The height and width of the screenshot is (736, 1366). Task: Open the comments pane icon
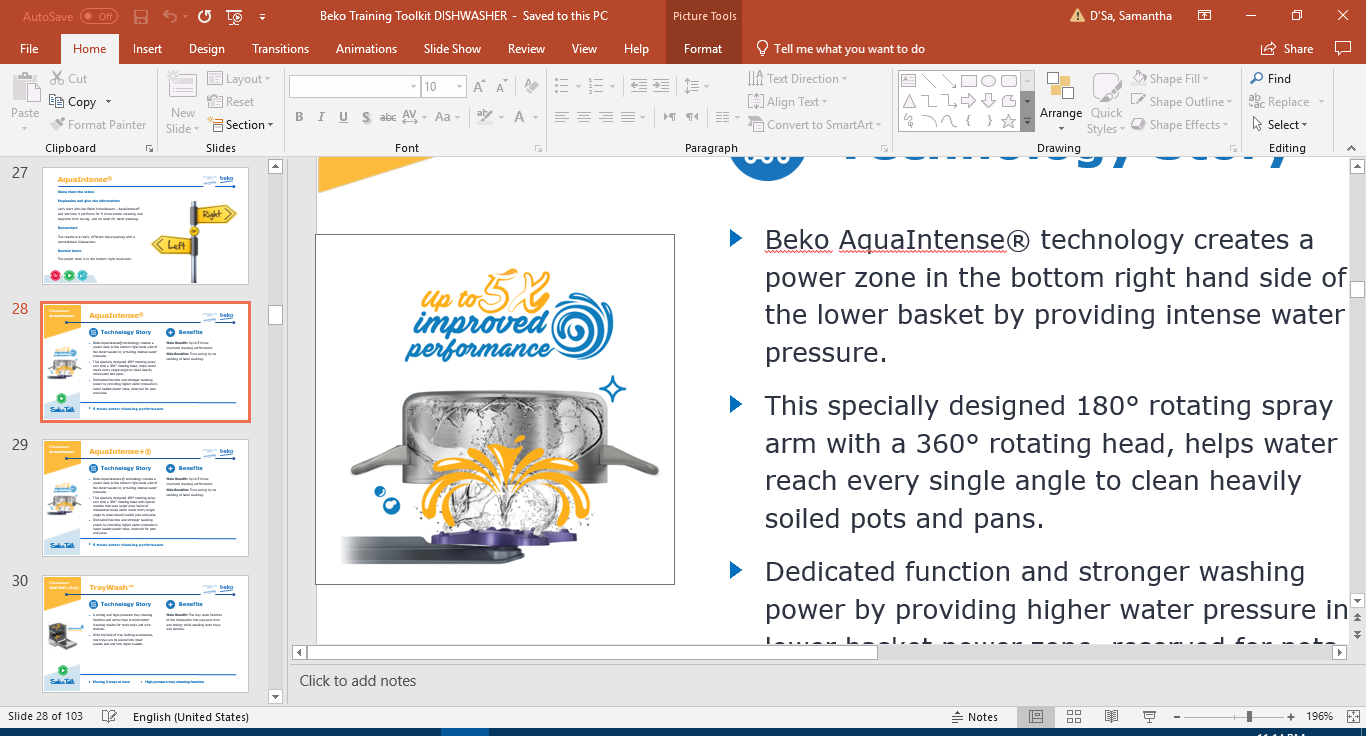coord(1342,48)
